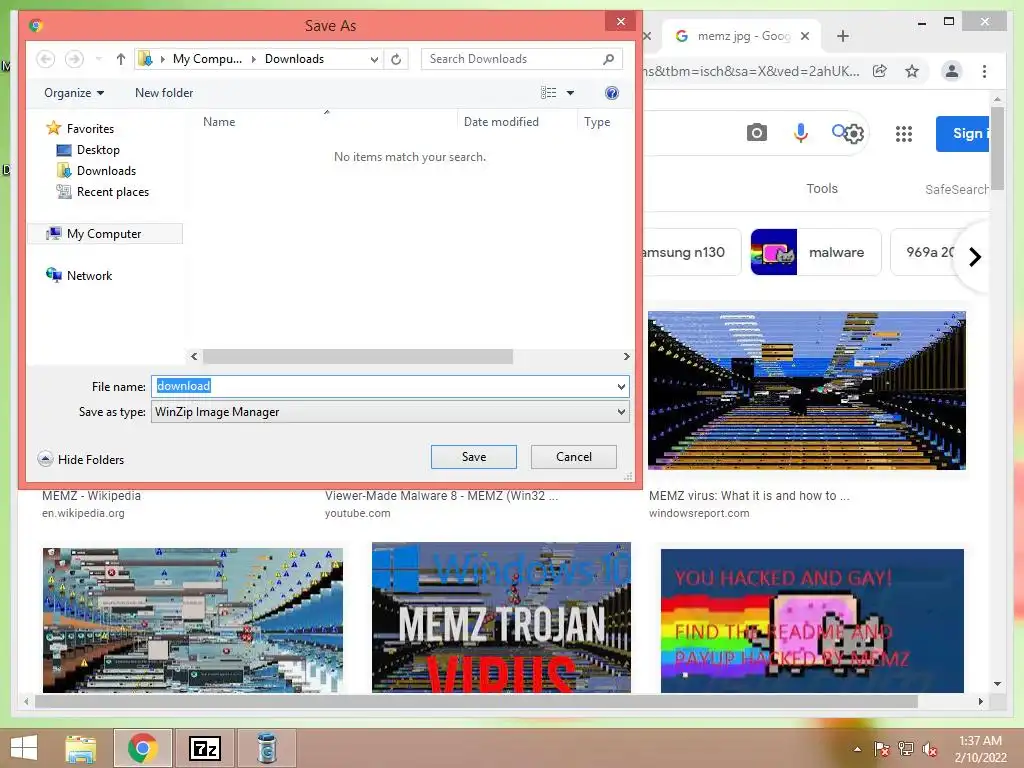
Task: Click the muted volume tray icon
Action: (930, 749)
